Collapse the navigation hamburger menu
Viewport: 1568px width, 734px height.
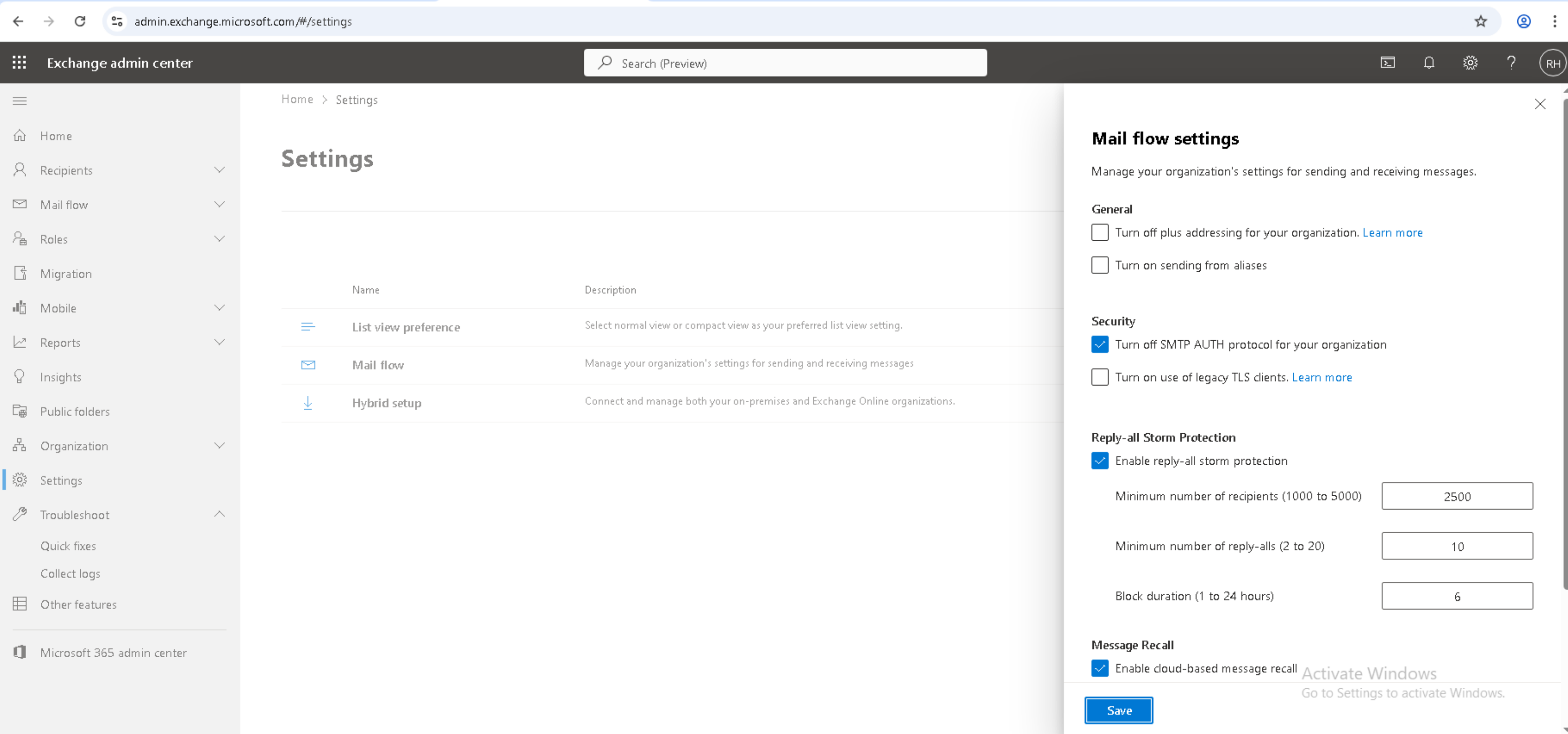click(x=20, y=101)
